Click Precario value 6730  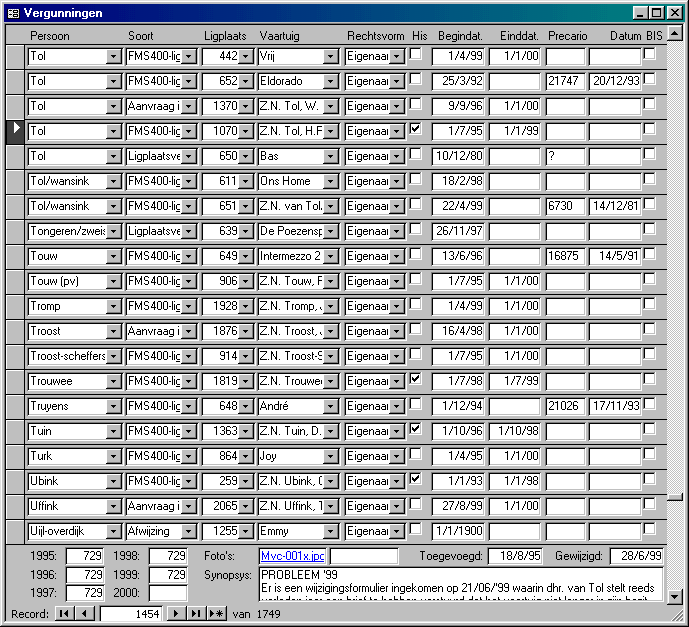(566, 207)
